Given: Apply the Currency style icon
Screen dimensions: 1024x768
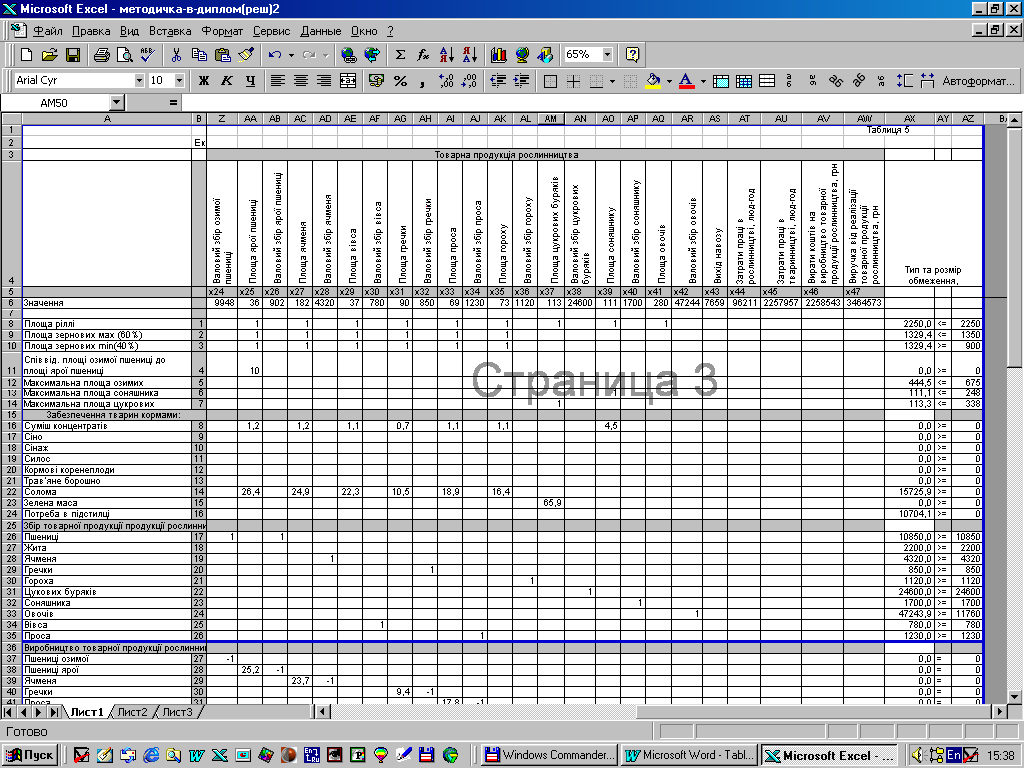Looking at the screenshot, I should click(377, 81).
